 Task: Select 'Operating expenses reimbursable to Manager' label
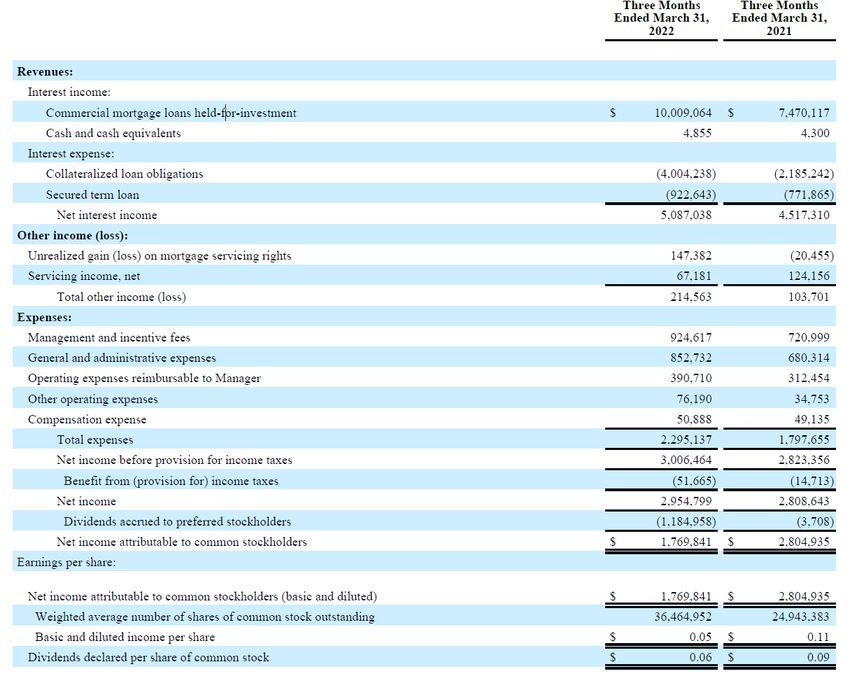tap(144, 378)
